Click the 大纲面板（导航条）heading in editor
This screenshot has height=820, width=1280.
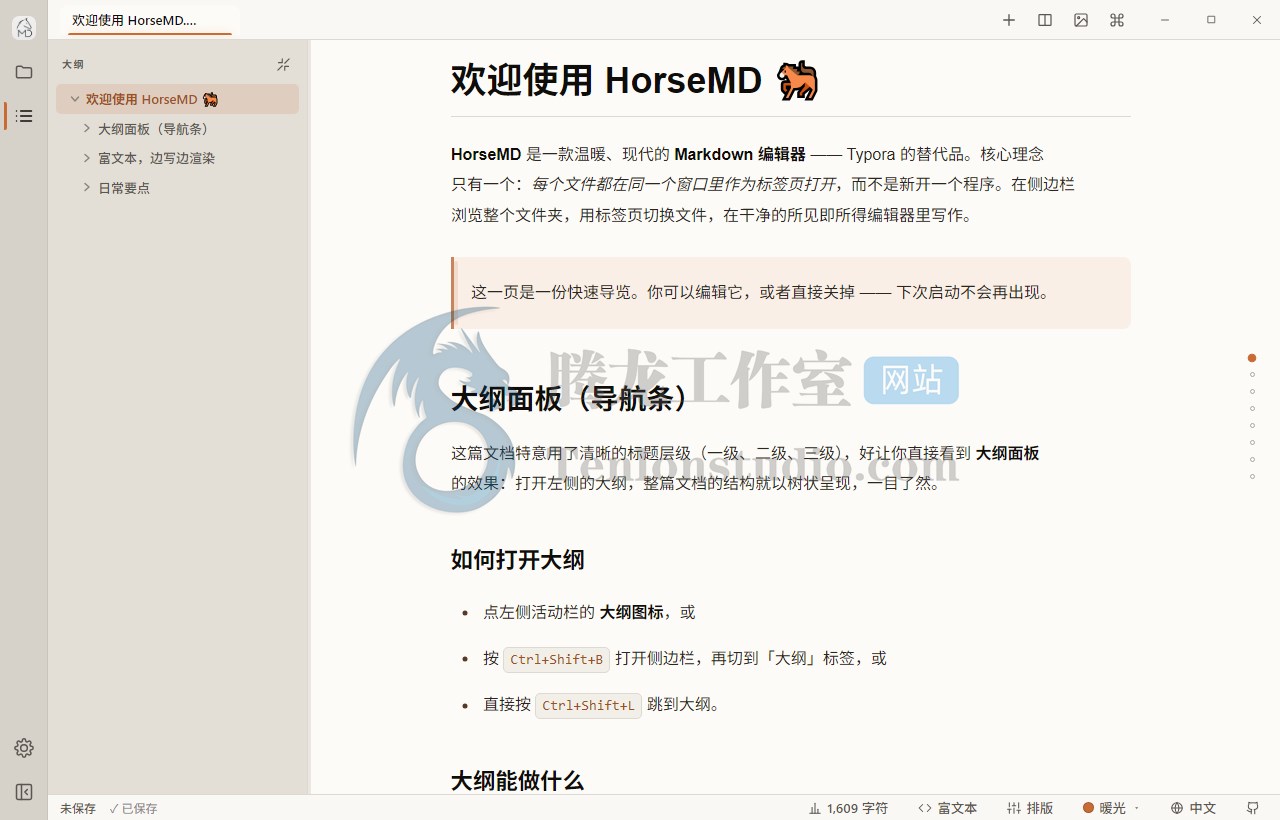tap(571, 398)
